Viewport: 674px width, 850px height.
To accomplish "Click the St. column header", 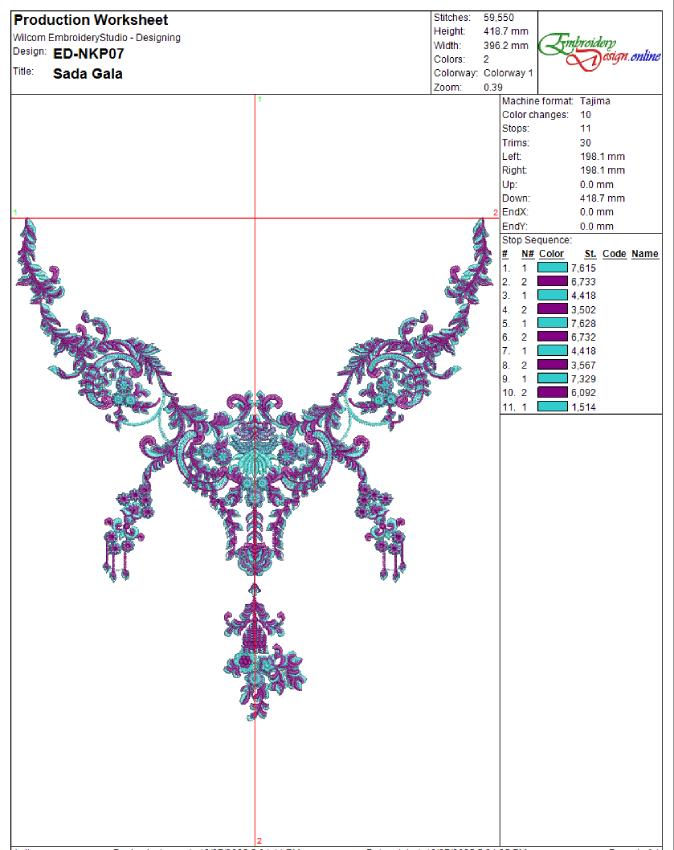I will tap(589, 255).
